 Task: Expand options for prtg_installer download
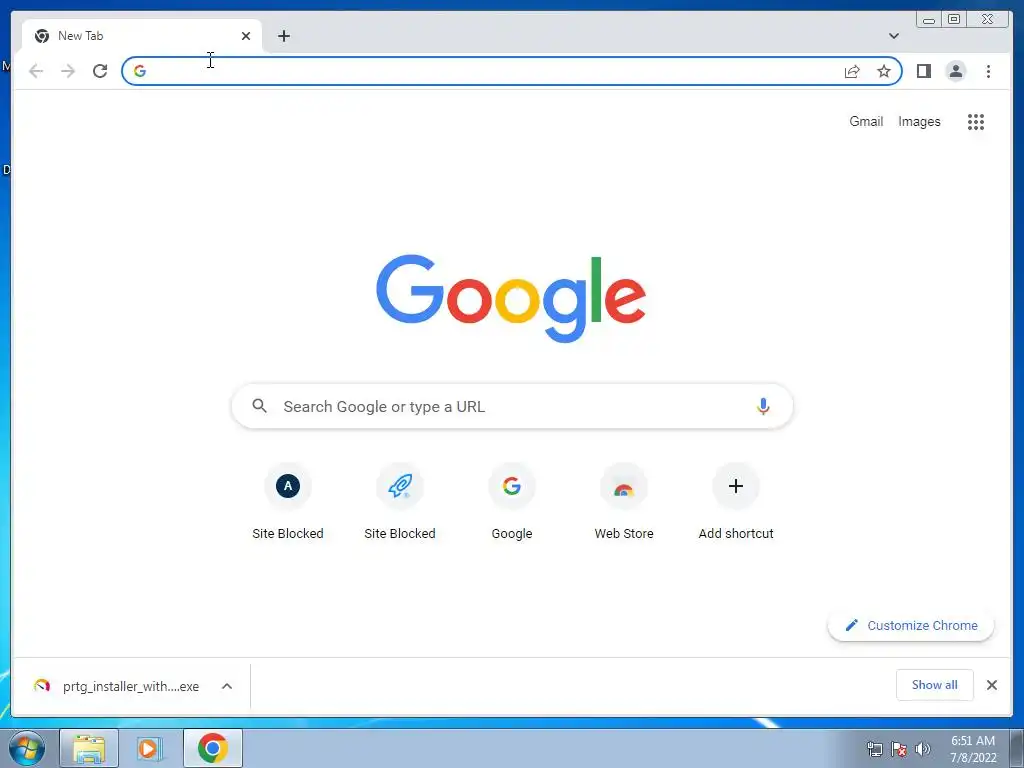[x=227, y=686]
